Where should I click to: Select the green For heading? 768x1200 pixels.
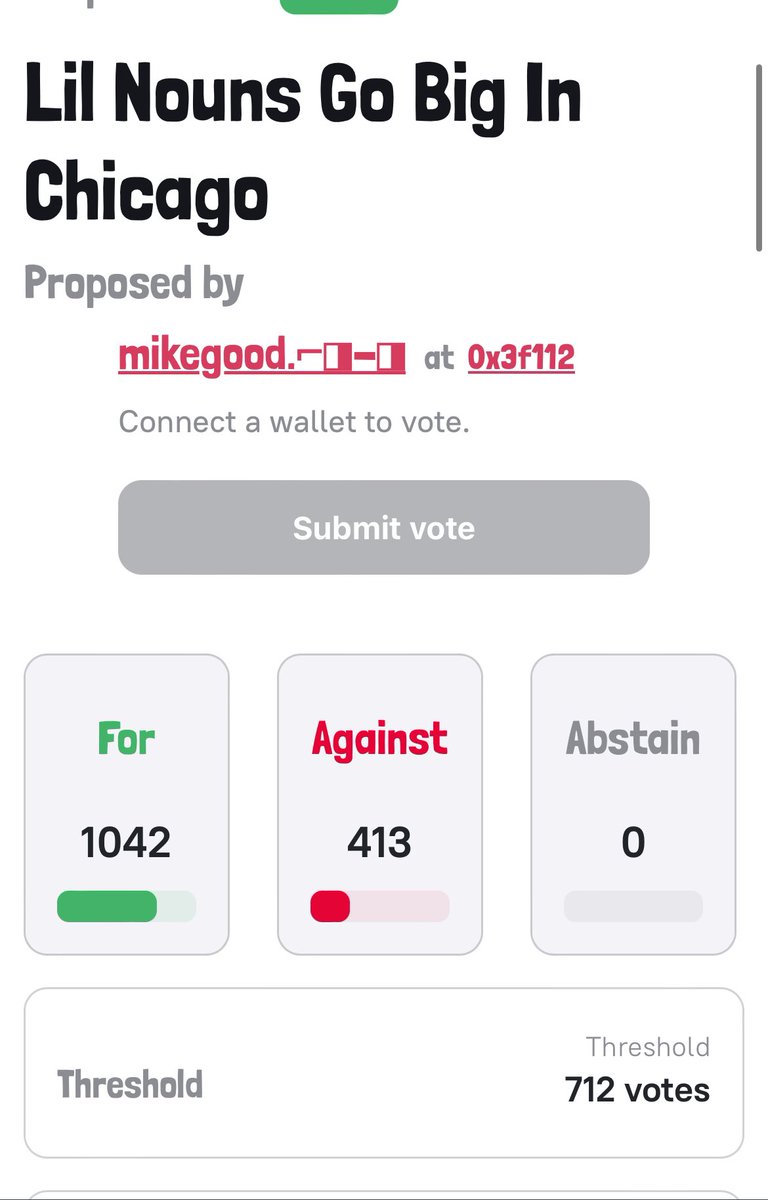[126, 739]
